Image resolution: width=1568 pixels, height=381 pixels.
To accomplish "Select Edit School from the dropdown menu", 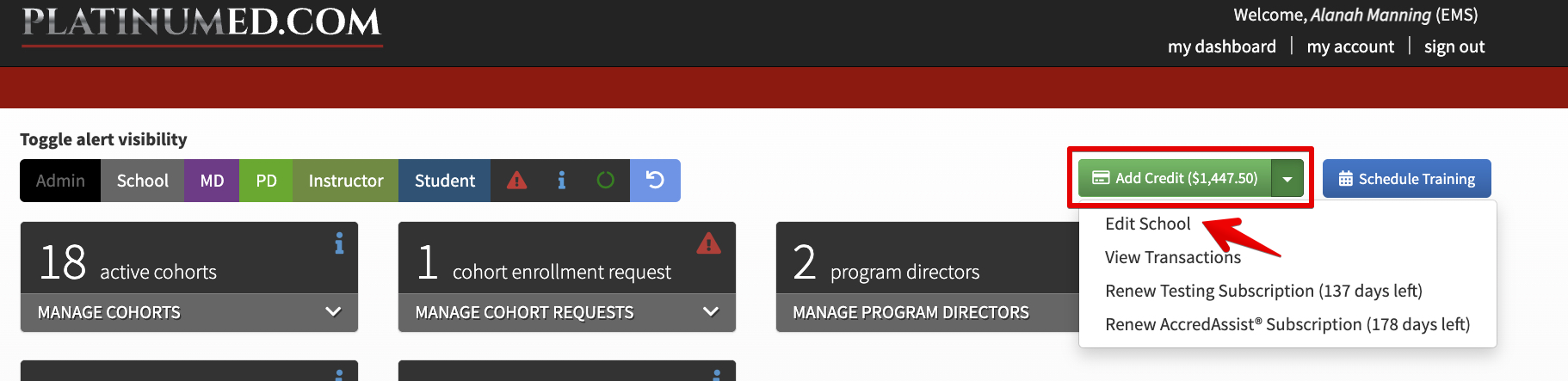I will (1147, 224).
